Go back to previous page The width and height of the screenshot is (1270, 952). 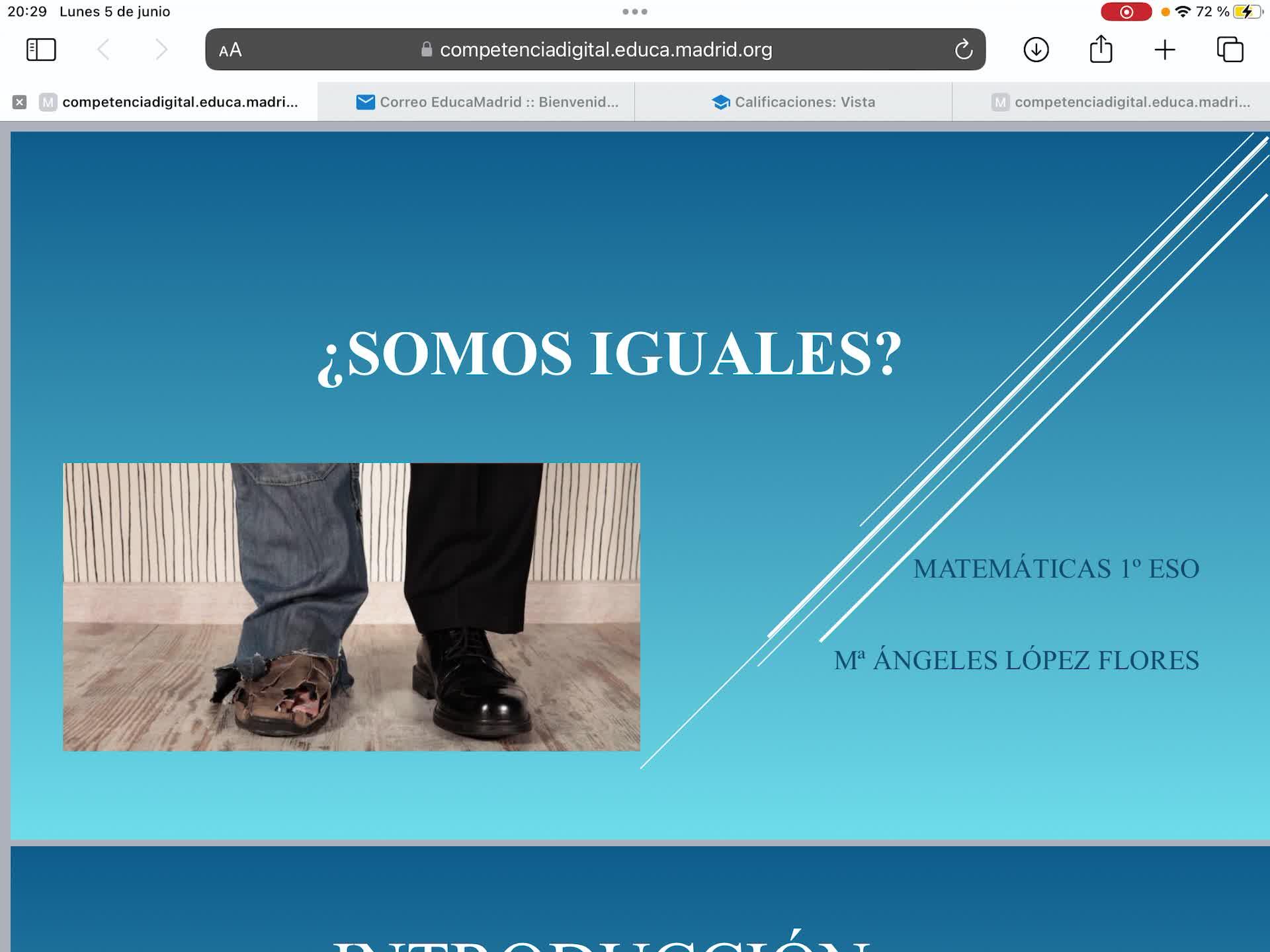point(104,50)
